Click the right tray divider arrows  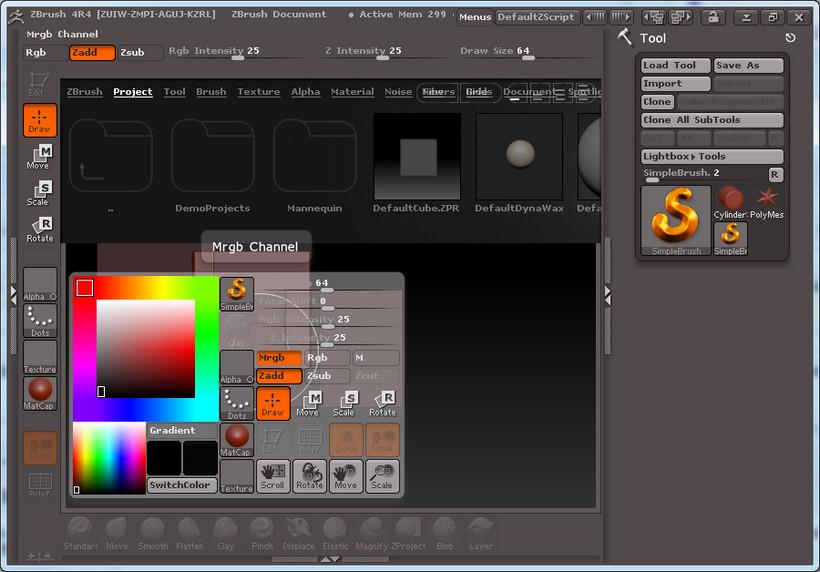coord(607,295)
